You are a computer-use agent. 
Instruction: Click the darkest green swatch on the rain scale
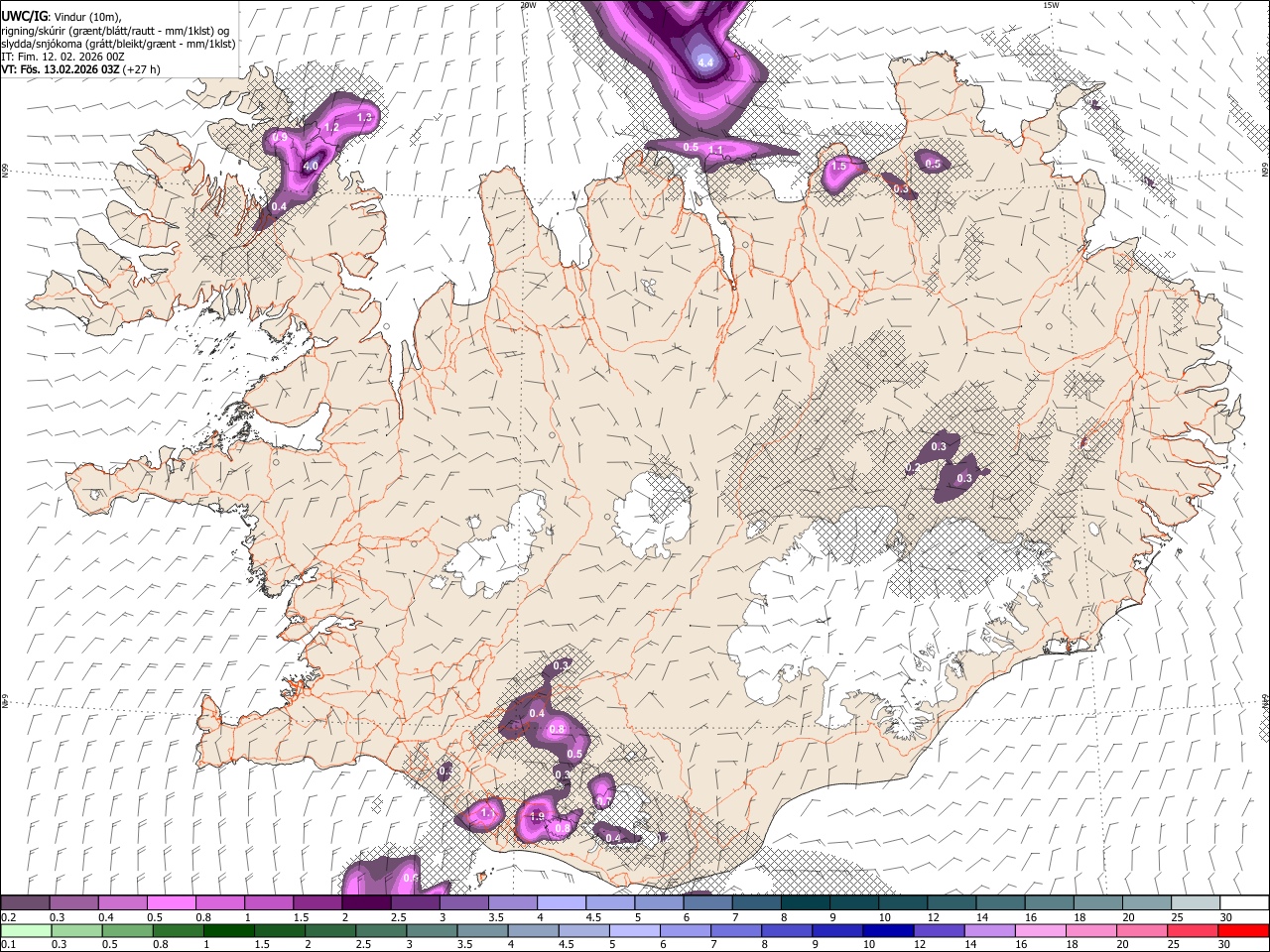[228, 931]
